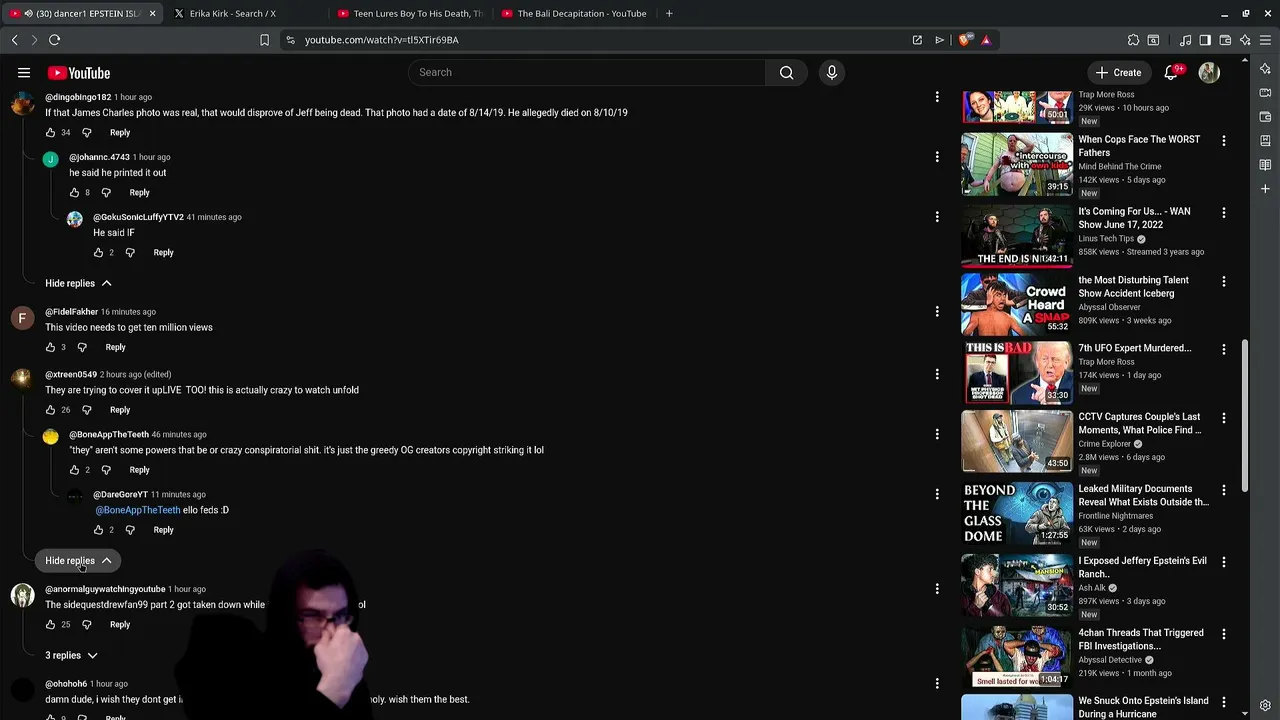Open options menu for @dingobingo182's comment

point(937,97)
